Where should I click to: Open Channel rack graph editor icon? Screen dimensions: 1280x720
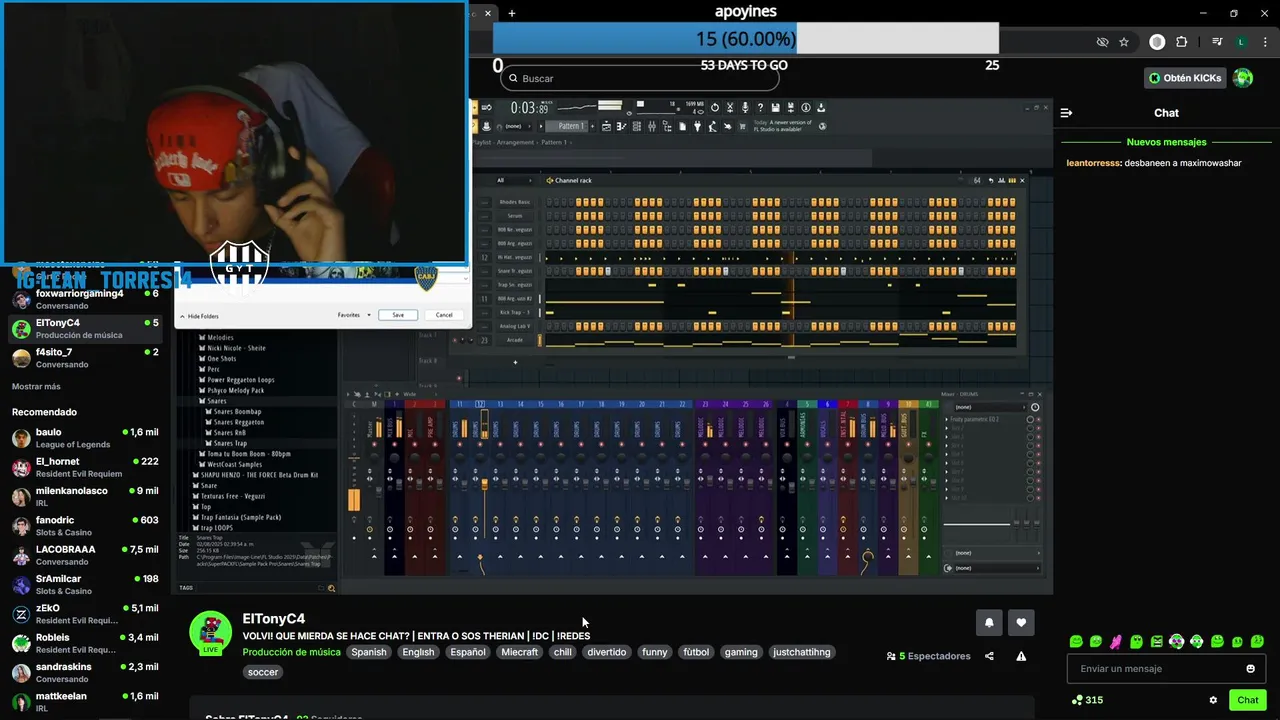[1001, 180]
